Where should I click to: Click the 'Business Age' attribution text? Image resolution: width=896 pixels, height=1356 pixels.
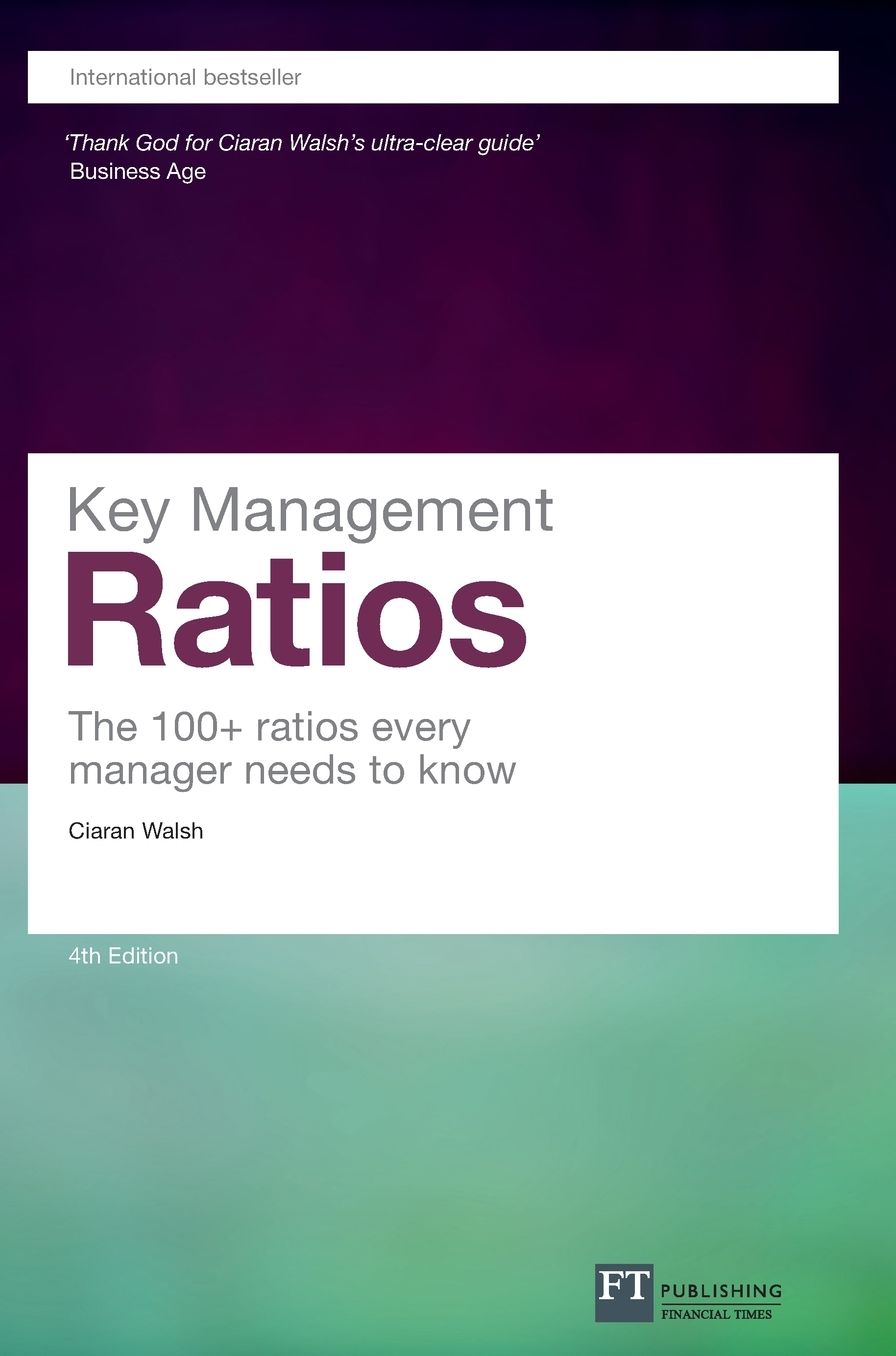coord(138,171)
